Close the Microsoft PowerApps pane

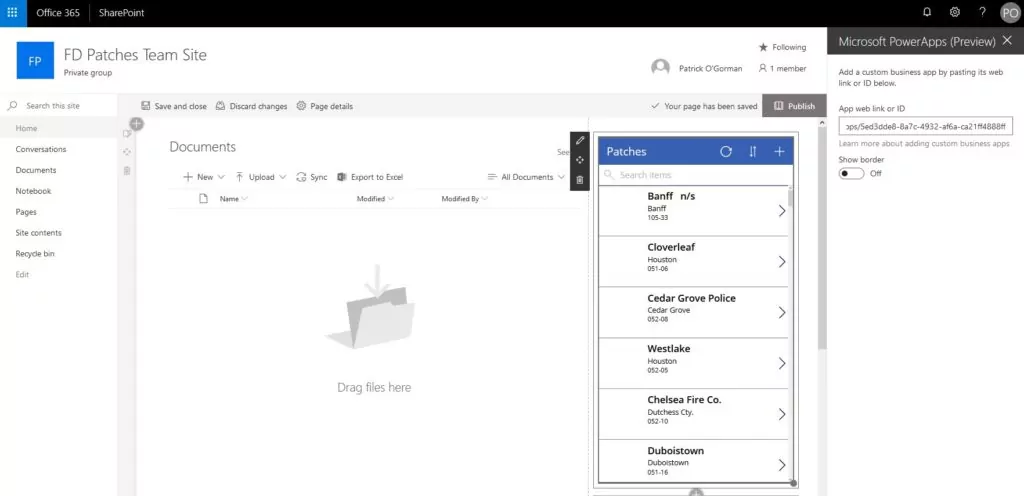pyautogui.click(x=1007, y=40)
